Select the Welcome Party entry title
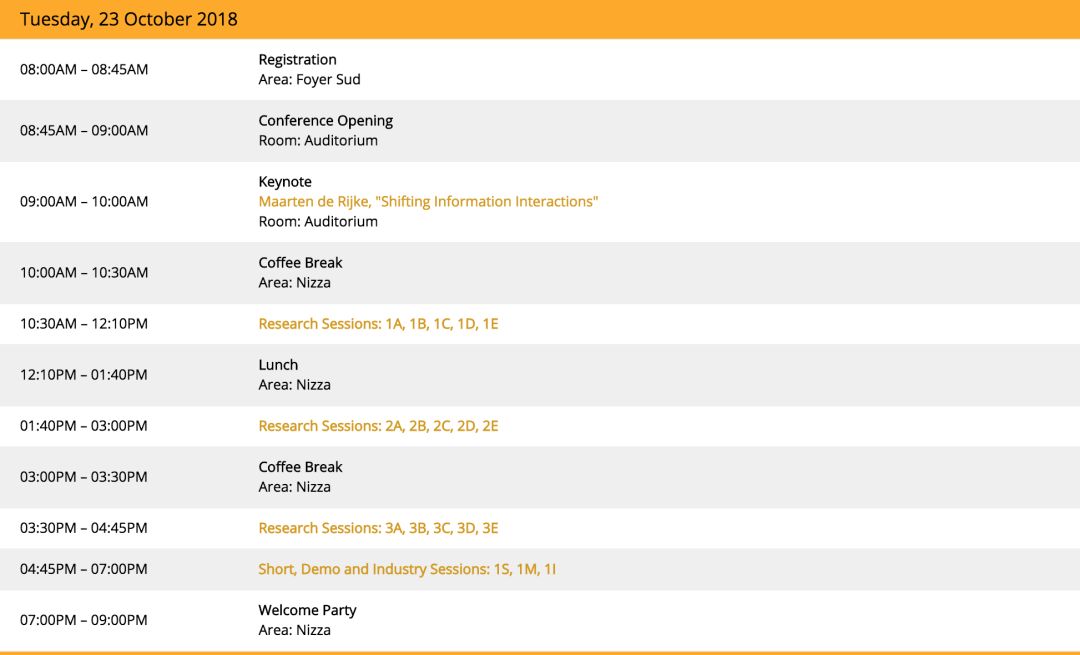 [307, 610]
